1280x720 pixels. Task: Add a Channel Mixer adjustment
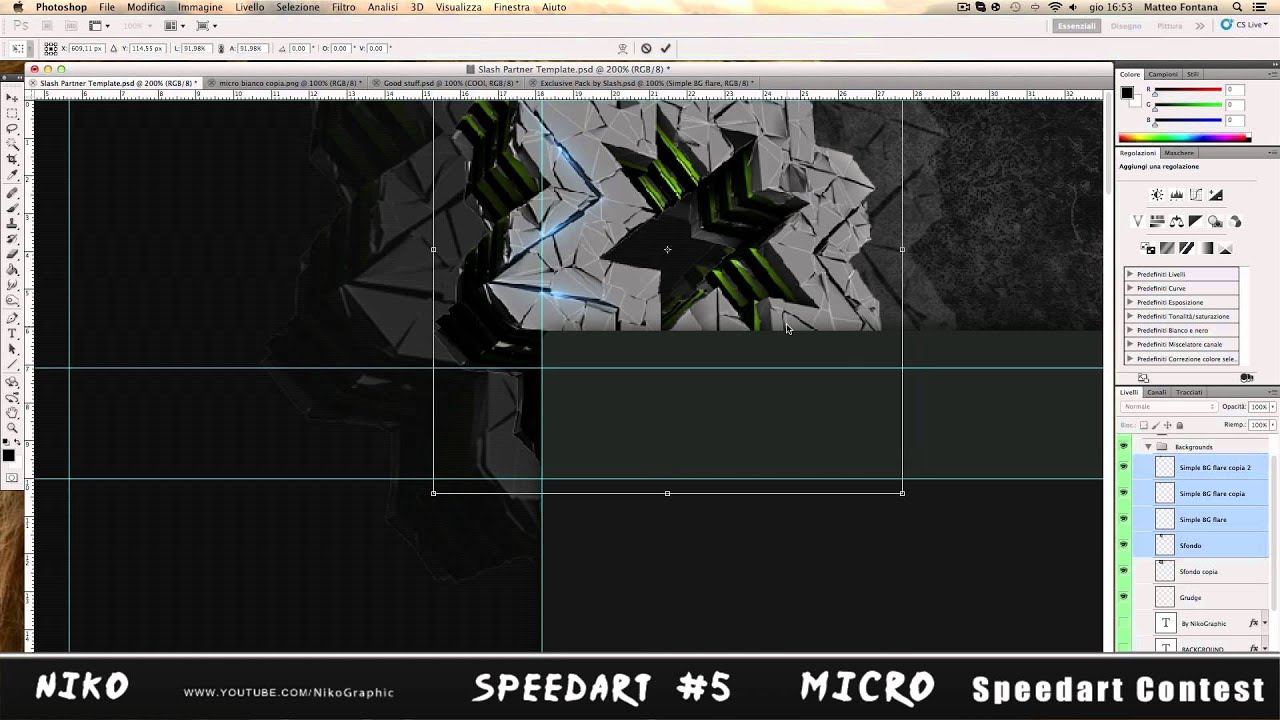[x=1235, y=221]
